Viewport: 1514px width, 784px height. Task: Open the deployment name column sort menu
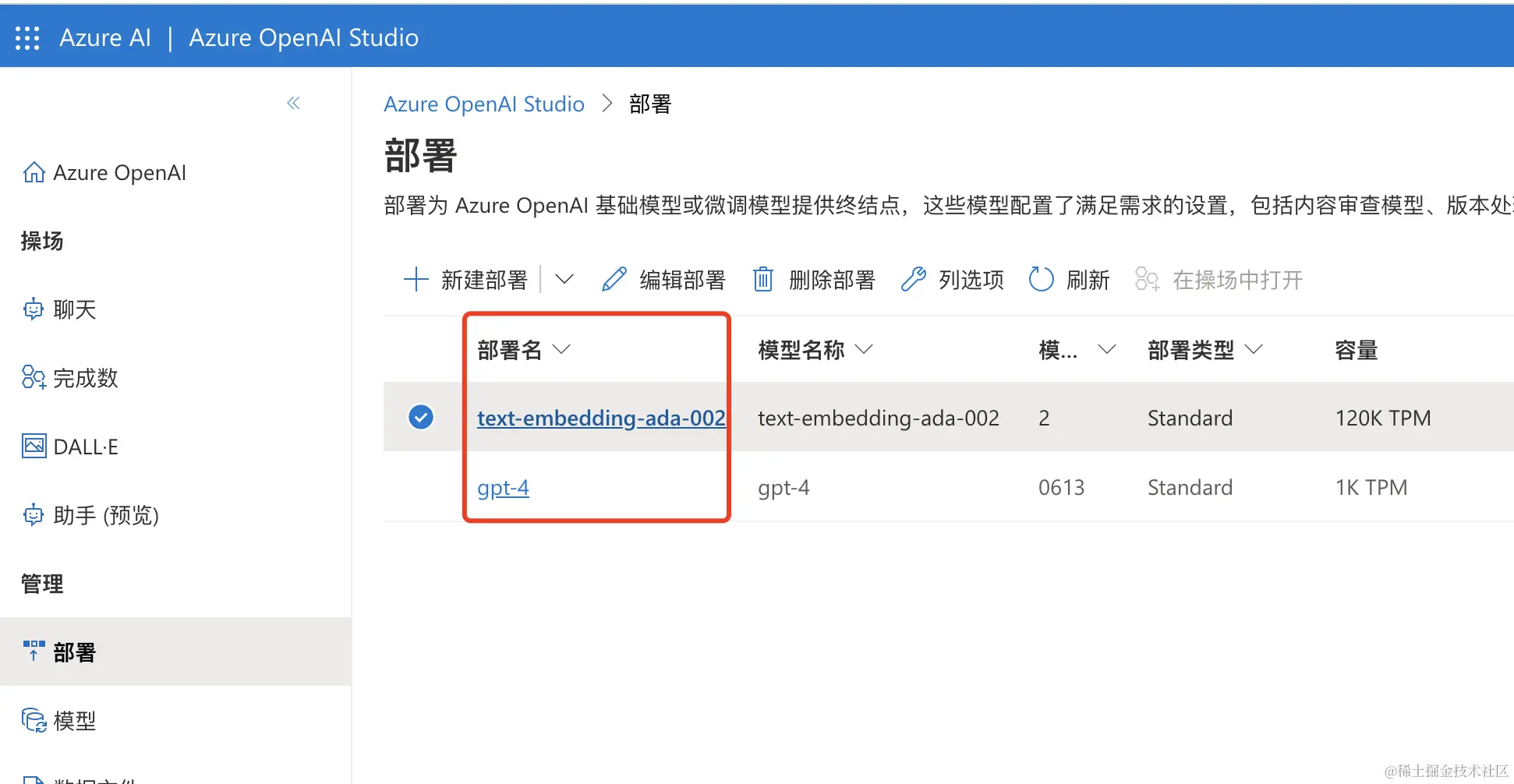coord(561,349)
